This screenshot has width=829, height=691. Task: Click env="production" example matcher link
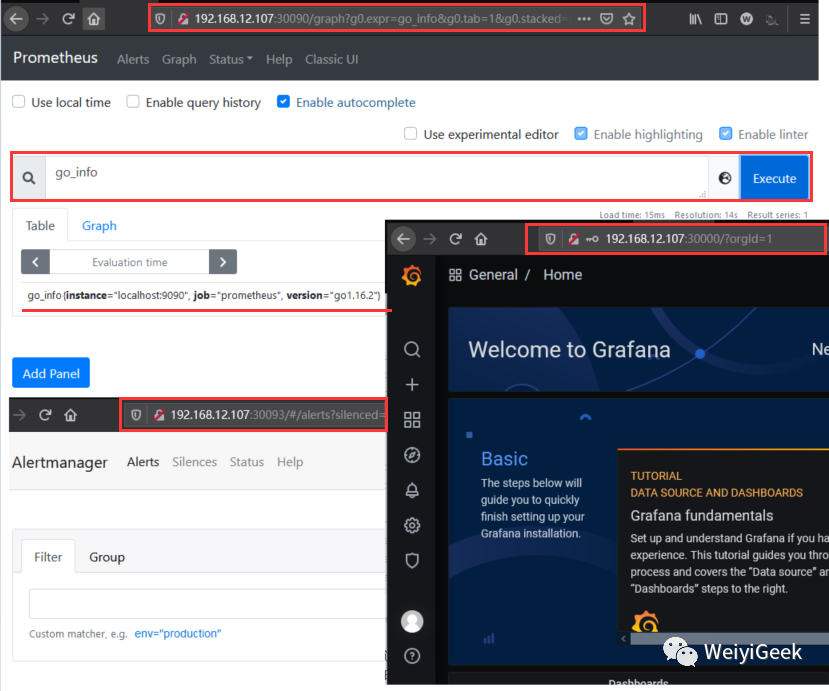[178, 633]
